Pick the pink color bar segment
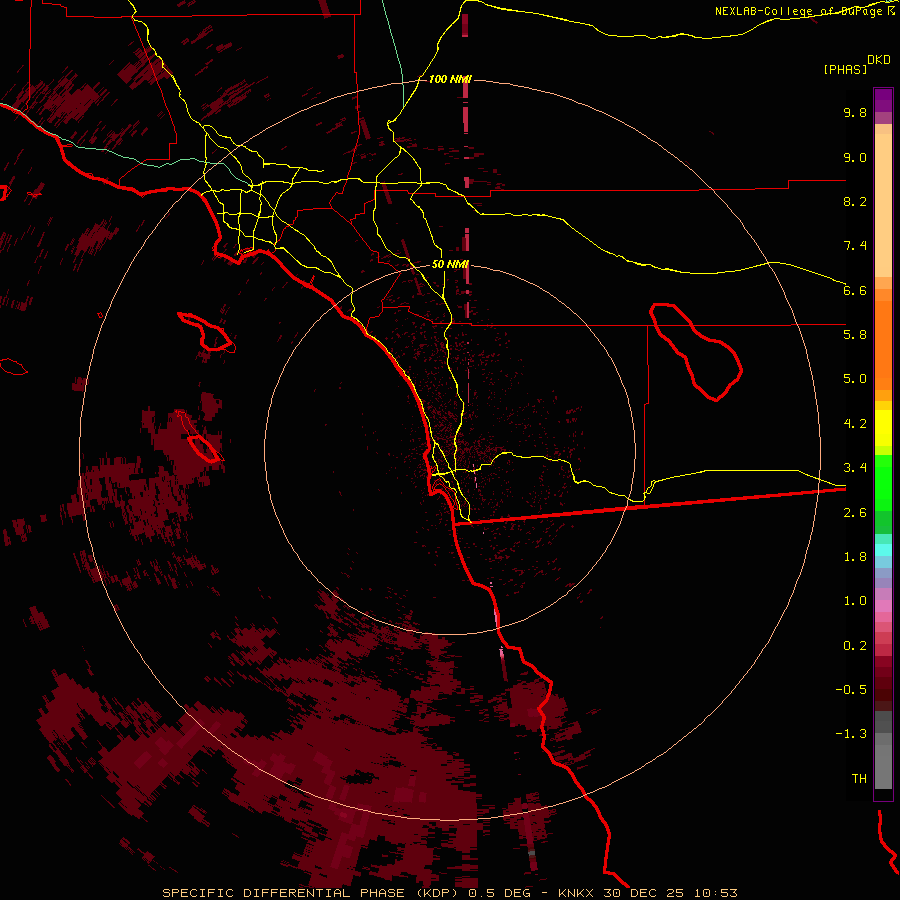This screenshot has height=900, width=900. coord(883,606)
